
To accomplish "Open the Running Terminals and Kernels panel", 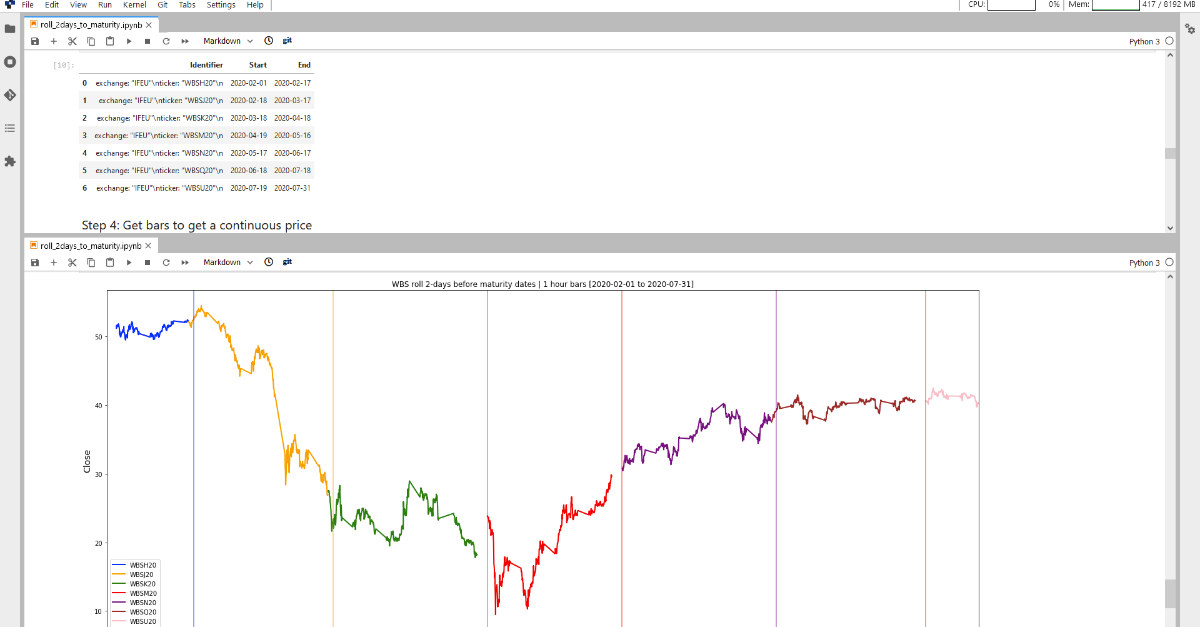I will [x=10, y=61].
